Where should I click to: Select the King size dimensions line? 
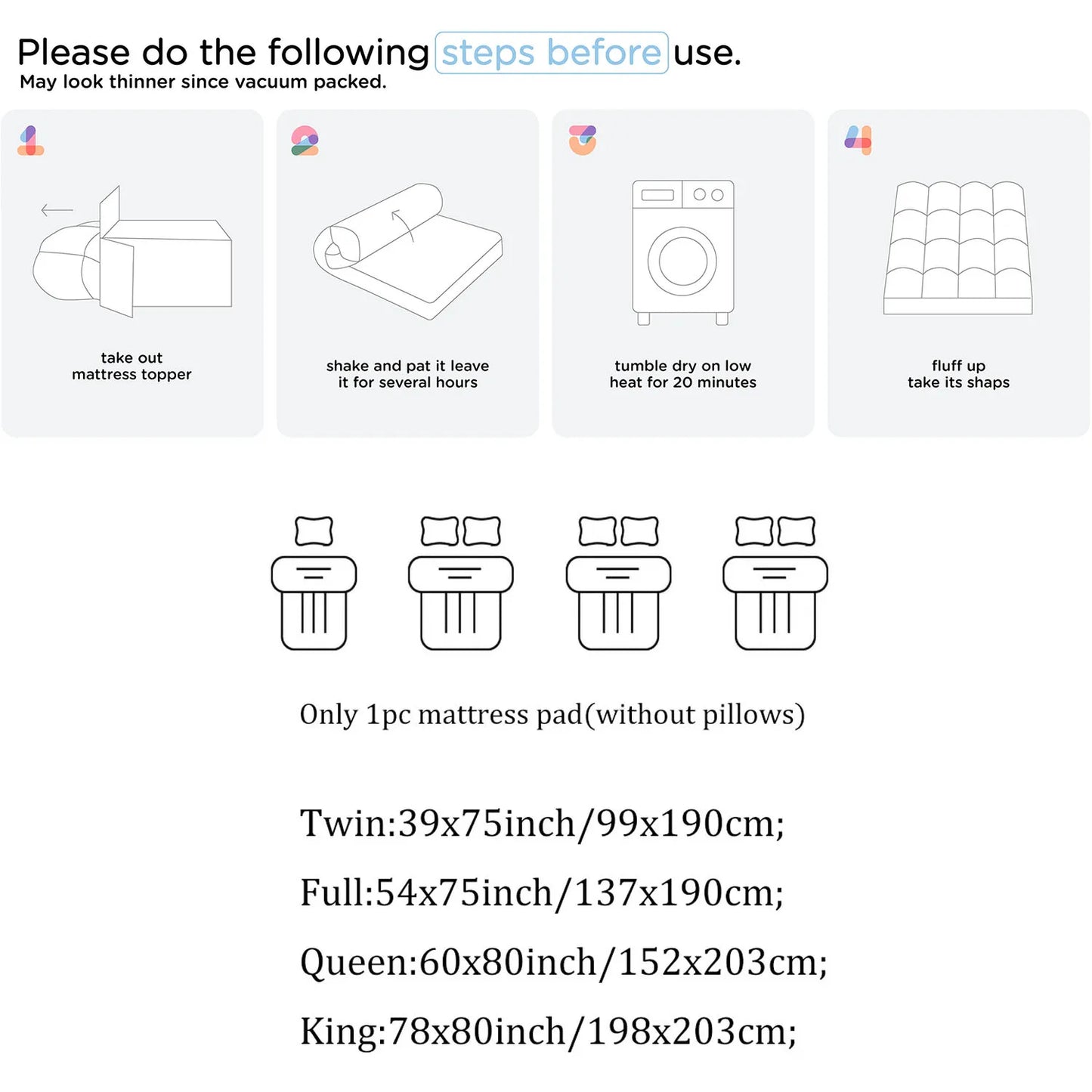pos(548,1032)
